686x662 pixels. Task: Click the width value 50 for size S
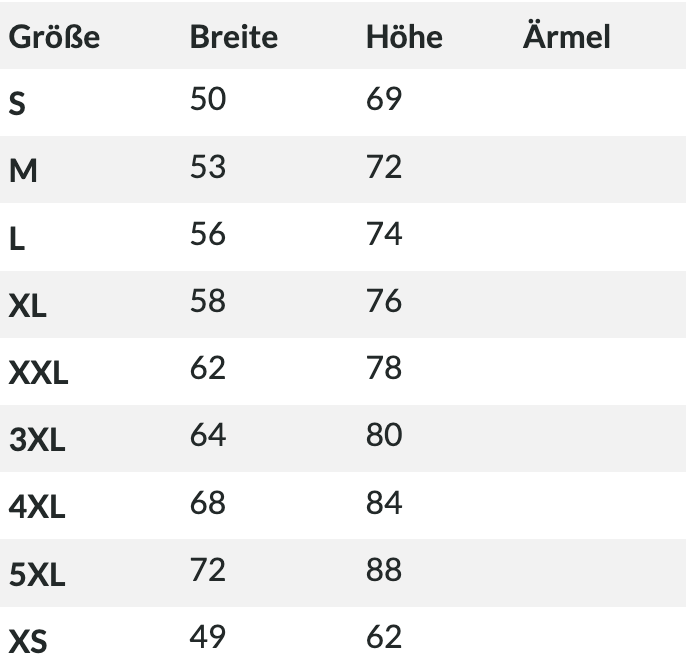click(208, 98)
